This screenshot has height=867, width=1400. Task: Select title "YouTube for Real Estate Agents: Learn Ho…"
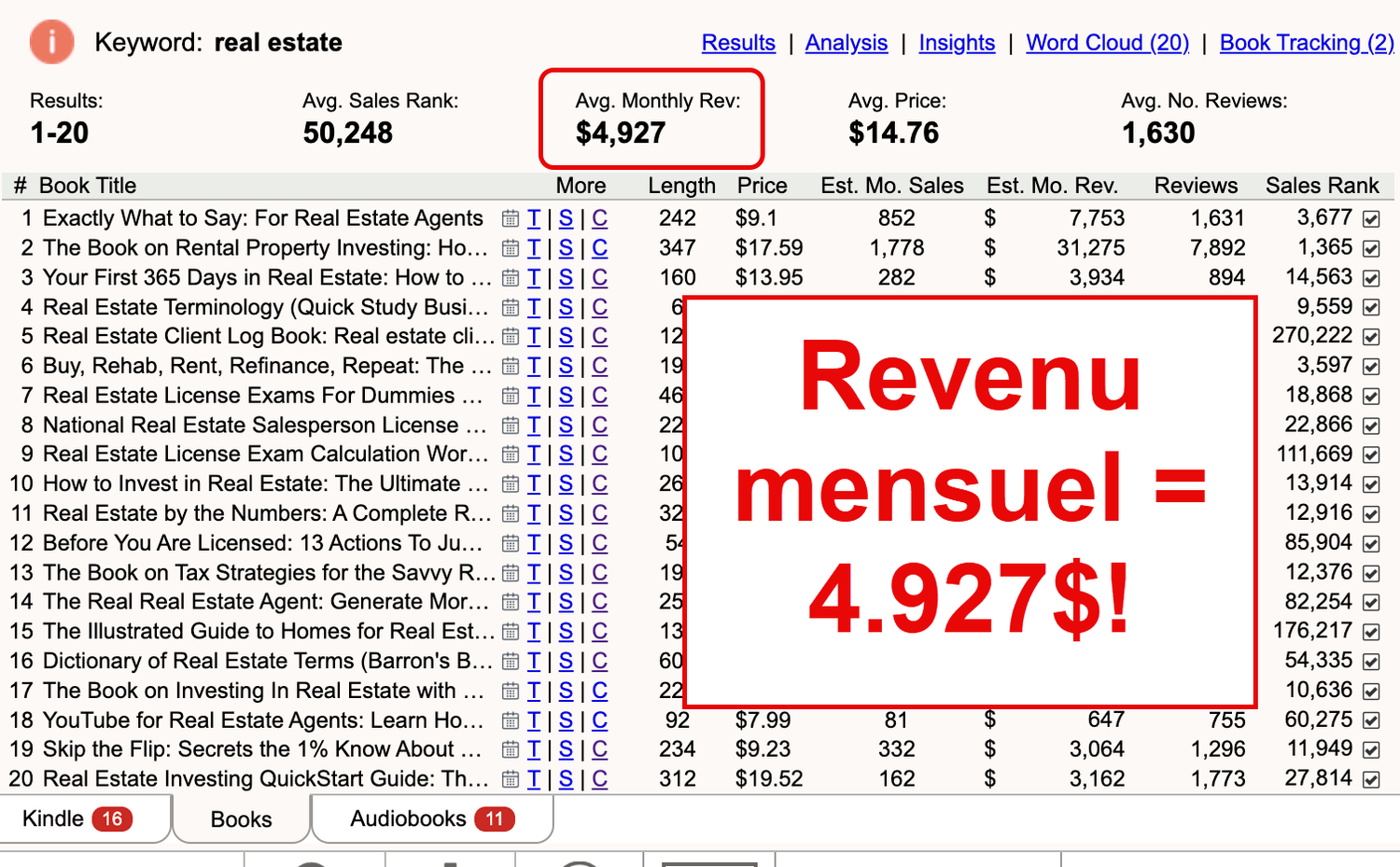(x=263, y=720)
